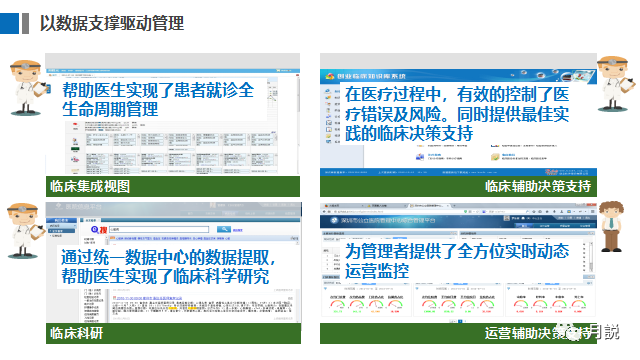This screenshot has width=640, height=360.
Task: Click the first gauge in the left dashboard panel
Action: pyautogui.click(x=338, y=304)
